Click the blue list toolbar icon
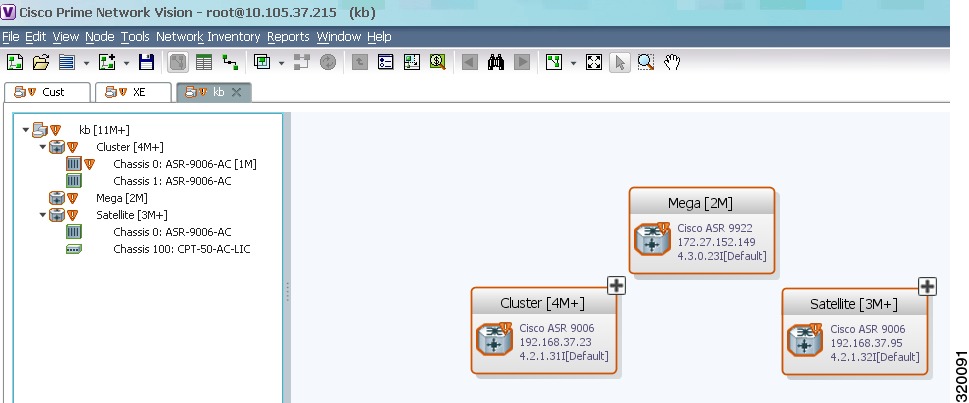This screenshot has width=969, height=403. [66, 62]
